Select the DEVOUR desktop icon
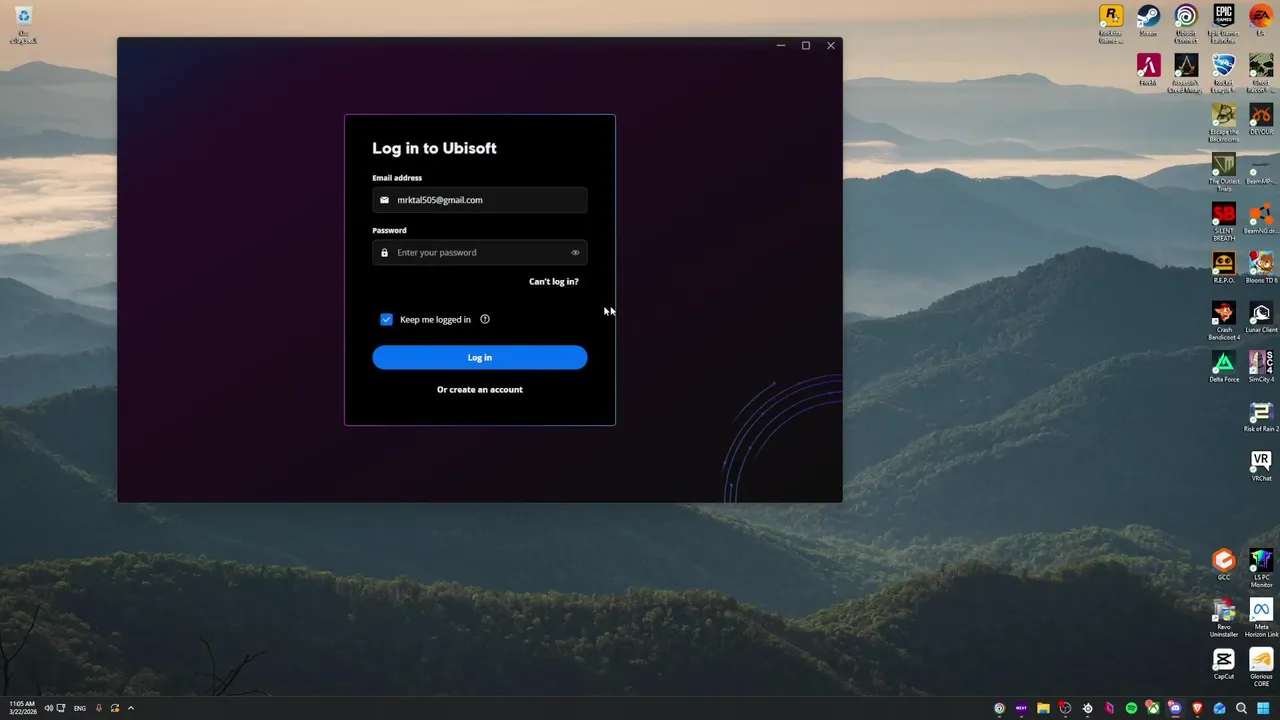1280x720 pixels. point(1261,121)
